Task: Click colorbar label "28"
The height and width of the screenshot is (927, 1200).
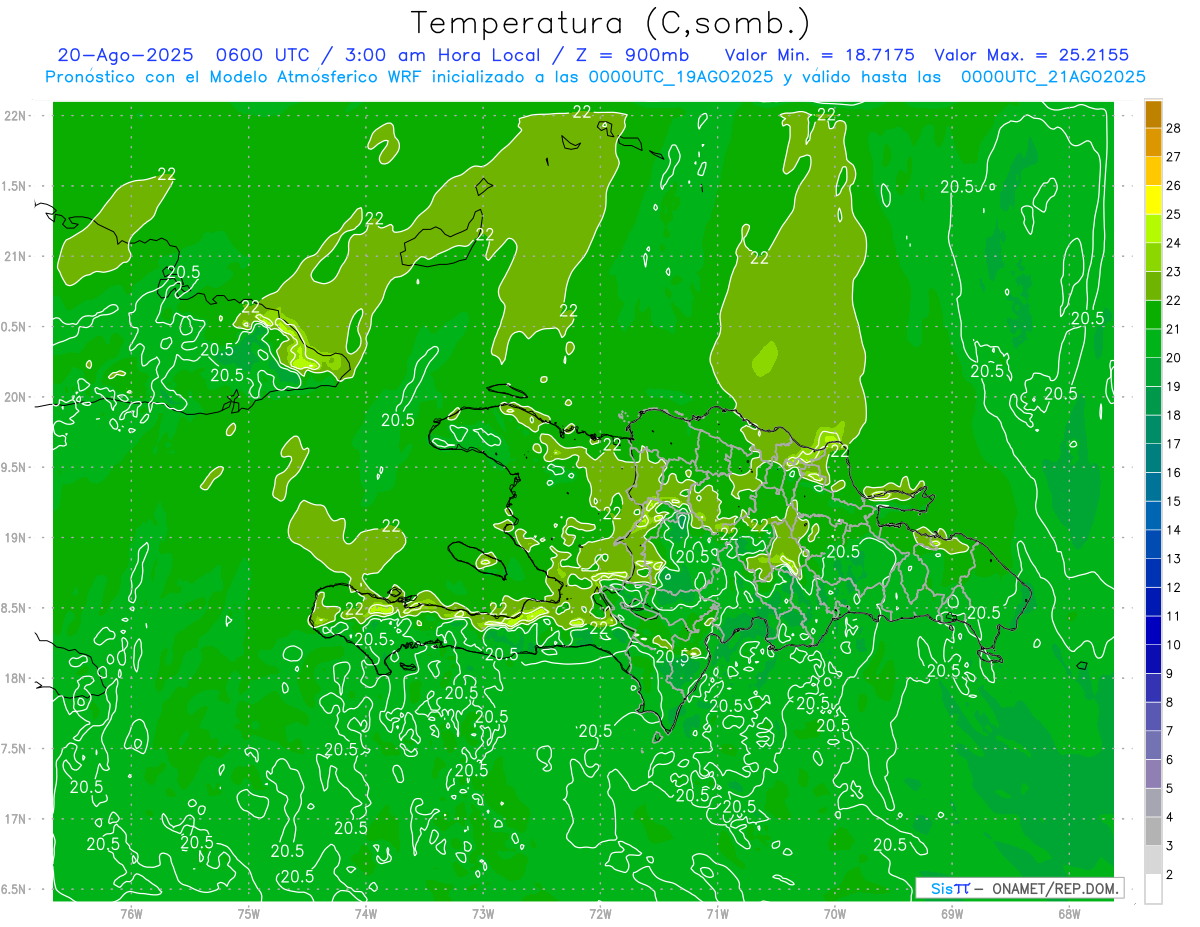Action: click(x=1174, y=128)
